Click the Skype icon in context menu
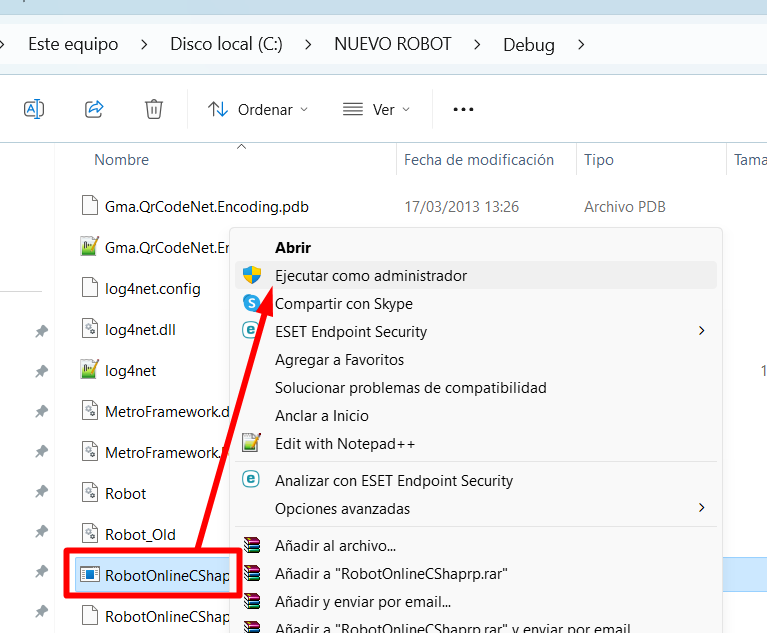This screenshot has width=767, height=633. point(251,303)
